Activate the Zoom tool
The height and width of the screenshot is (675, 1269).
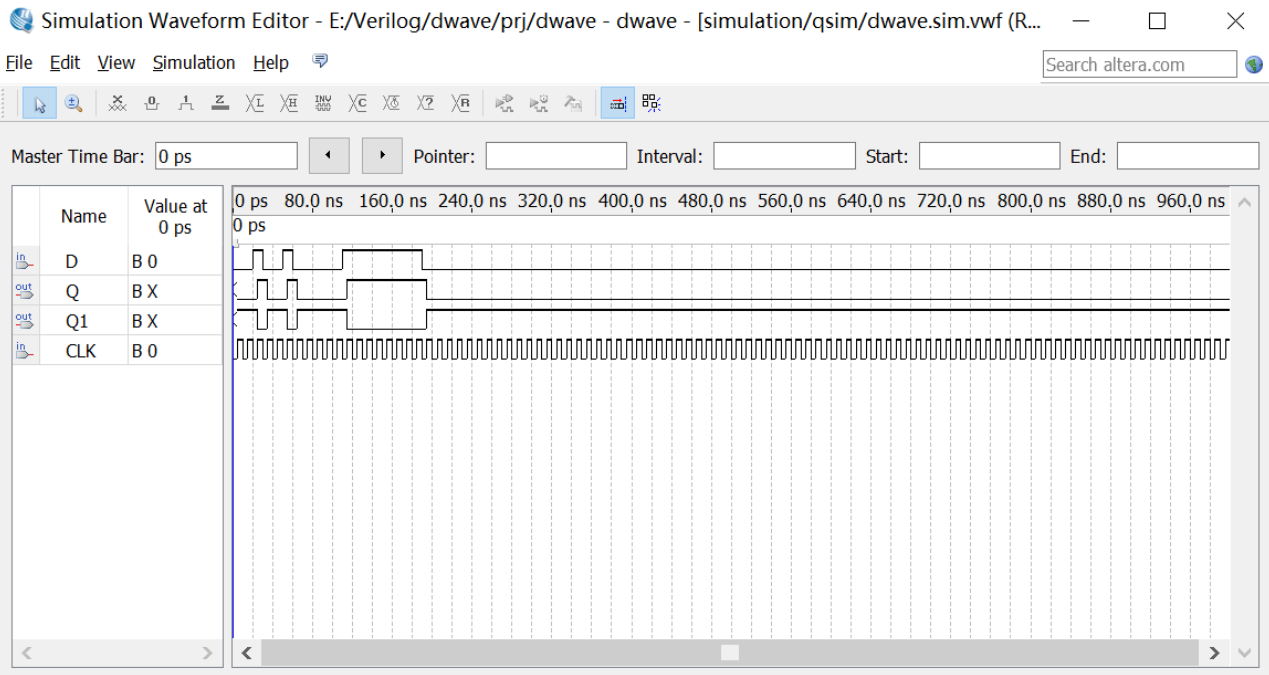coord(73,102)
